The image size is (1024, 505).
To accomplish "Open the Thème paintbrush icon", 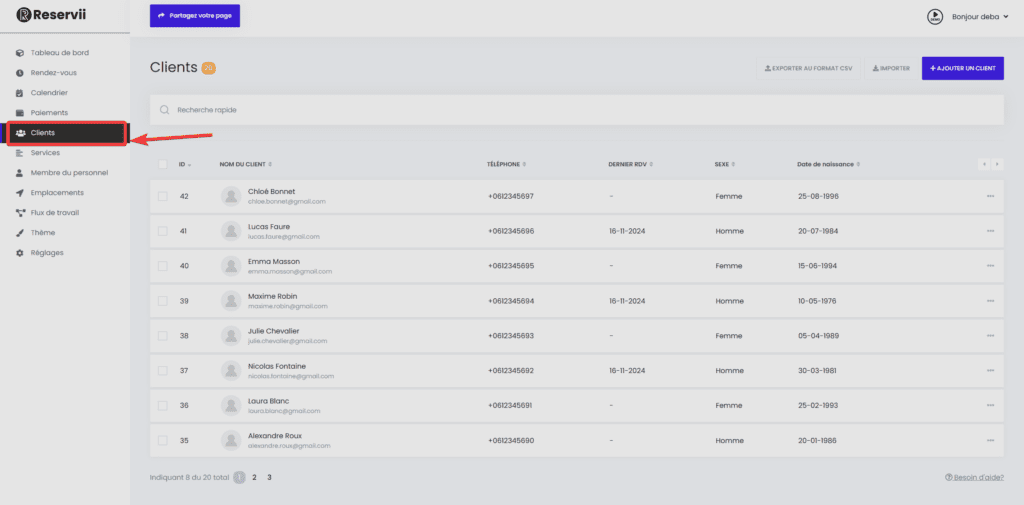I will point(20,233).
